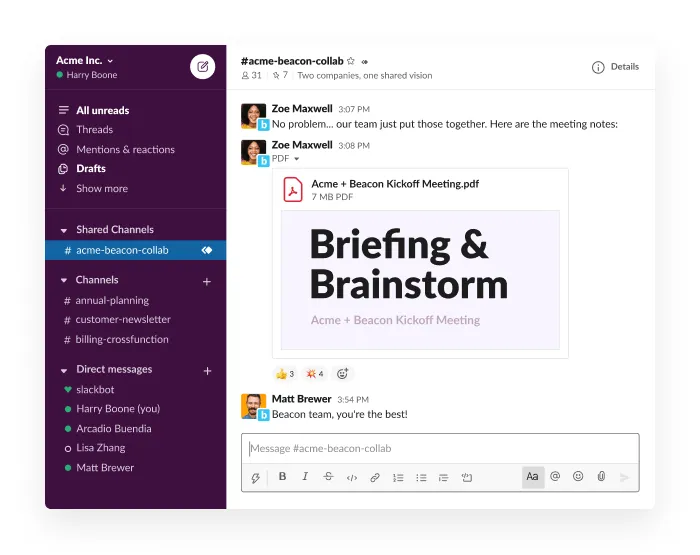
Task: Open the PDF file icon
Action: [293, 190]
